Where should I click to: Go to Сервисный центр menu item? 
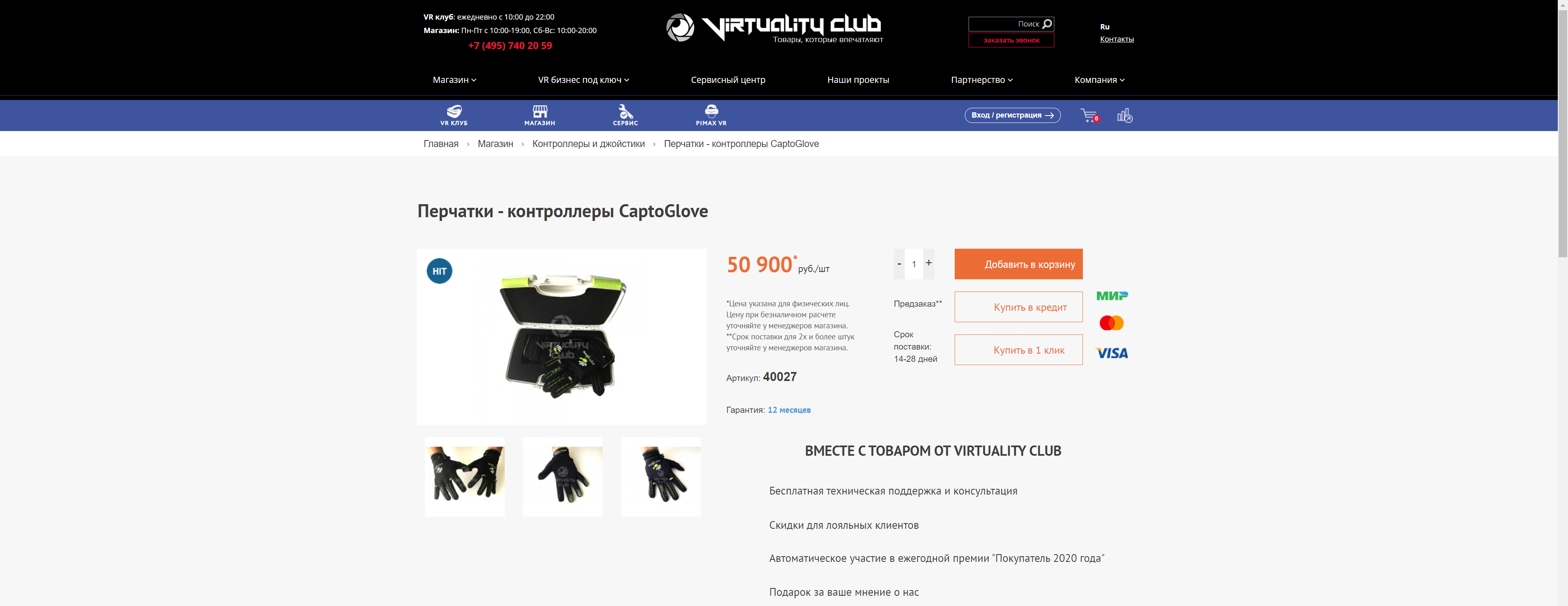click(728, 80)
